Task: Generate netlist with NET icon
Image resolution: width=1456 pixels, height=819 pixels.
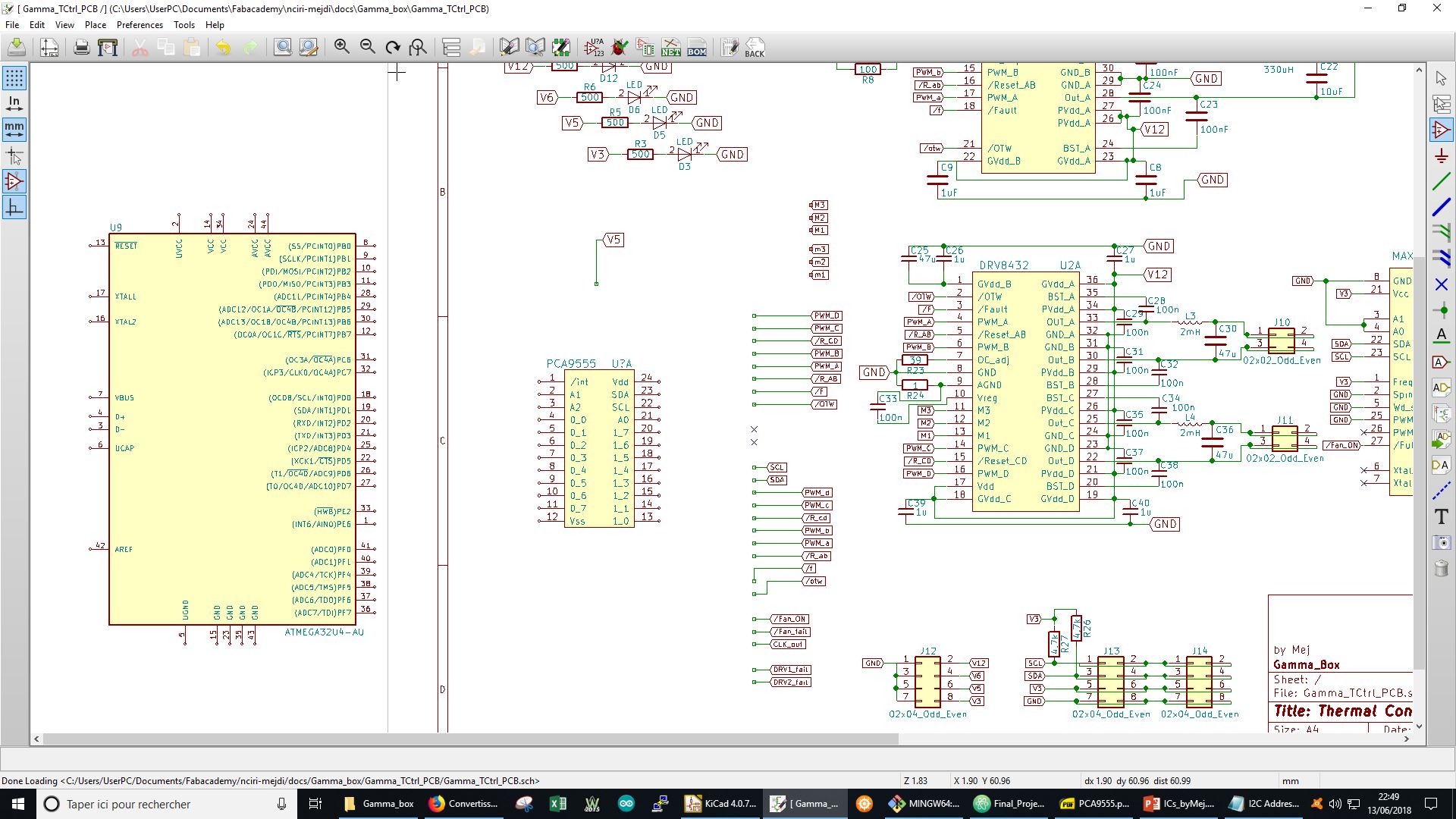Action: coord(671,48)
